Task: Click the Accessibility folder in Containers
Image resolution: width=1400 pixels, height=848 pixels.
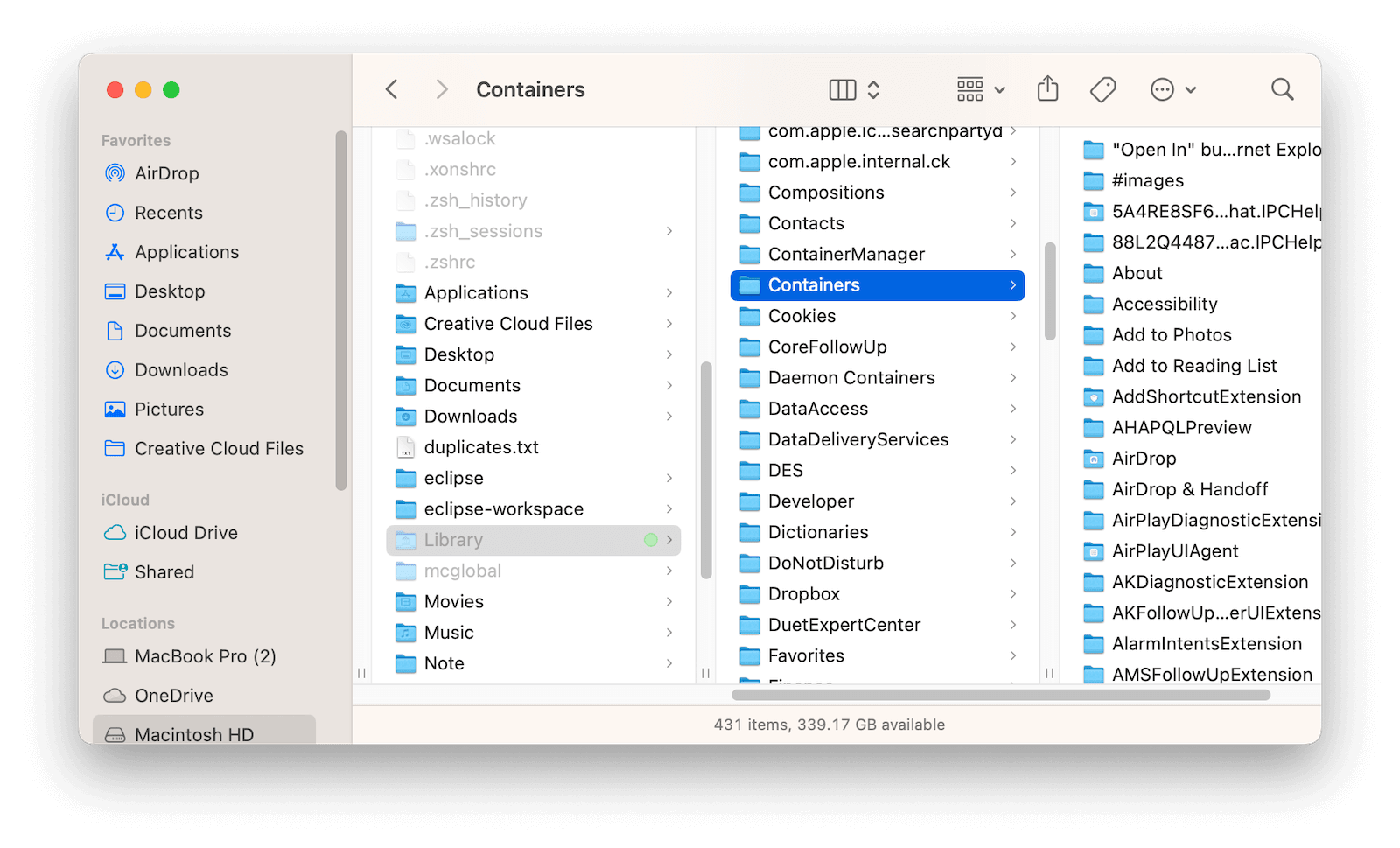Action: [1165, 304]
